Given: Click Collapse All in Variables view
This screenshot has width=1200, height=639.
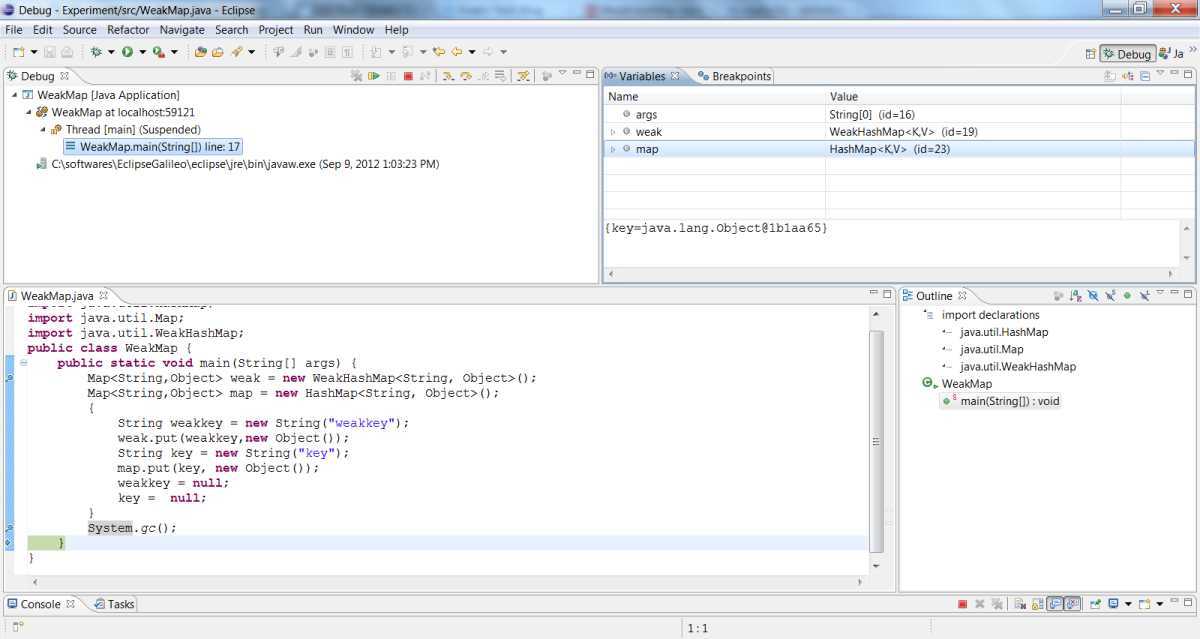Looking at the screenshot, I should click(1145, 76).
